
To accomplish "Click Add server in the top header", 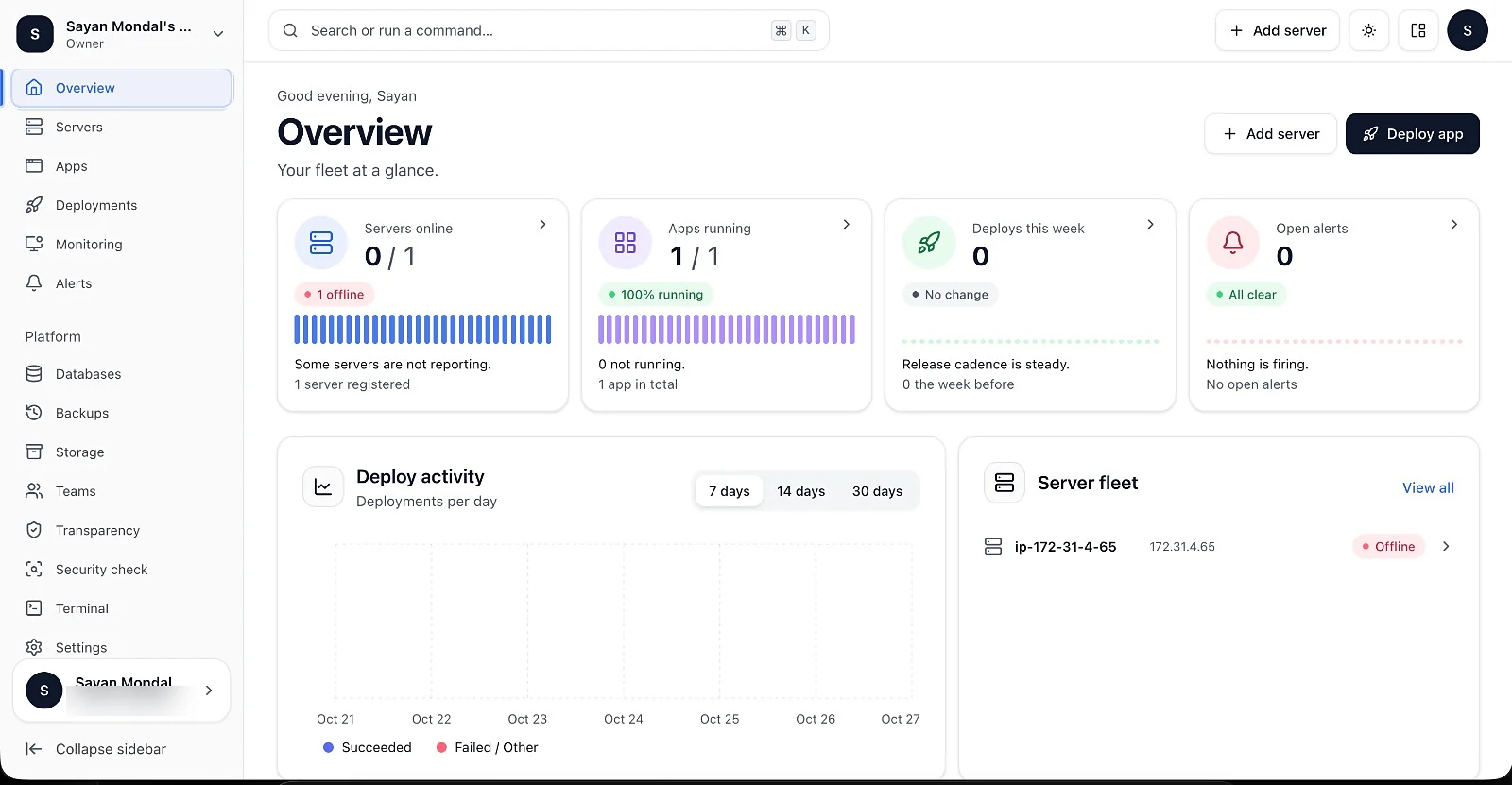I will click(1278, 30).
